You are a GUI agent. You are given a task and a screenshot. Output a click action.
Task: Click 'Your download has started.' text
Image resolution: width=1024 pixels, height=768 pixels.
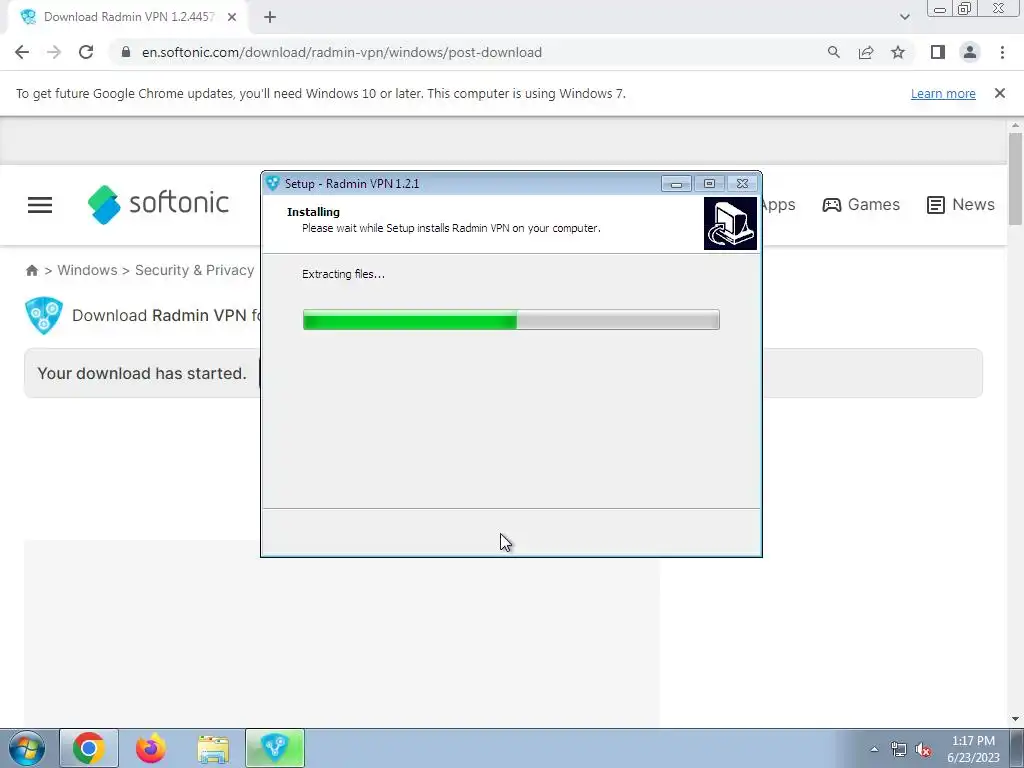[142, 374]
